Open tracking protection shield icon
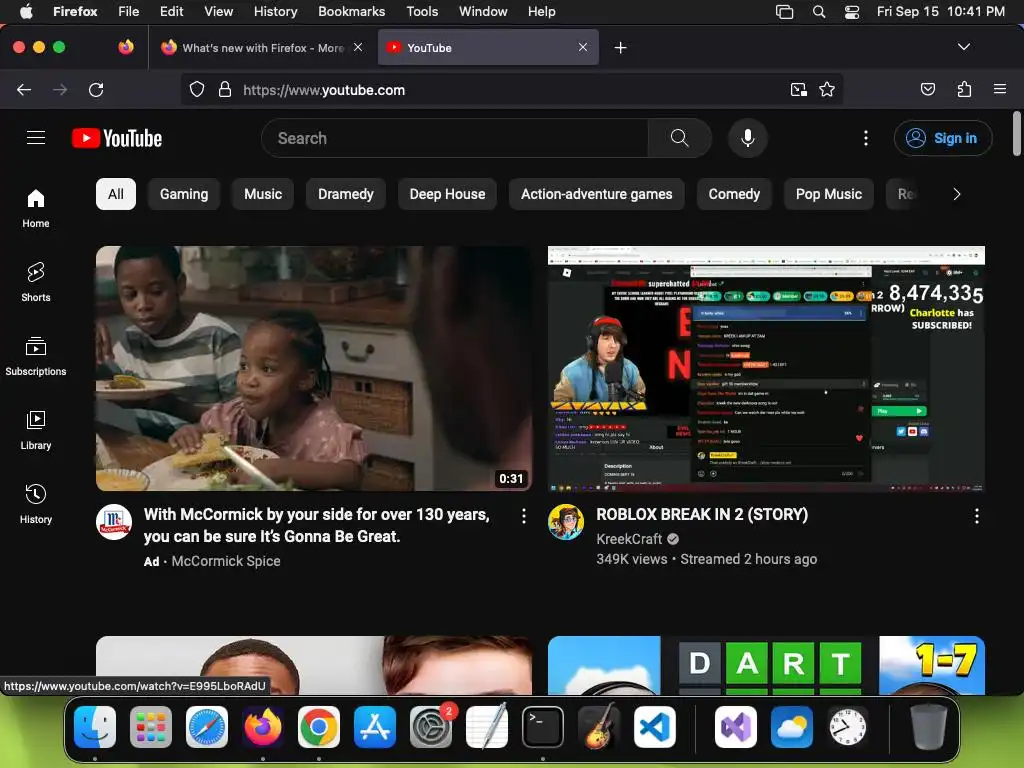 (x=197, y=89)
